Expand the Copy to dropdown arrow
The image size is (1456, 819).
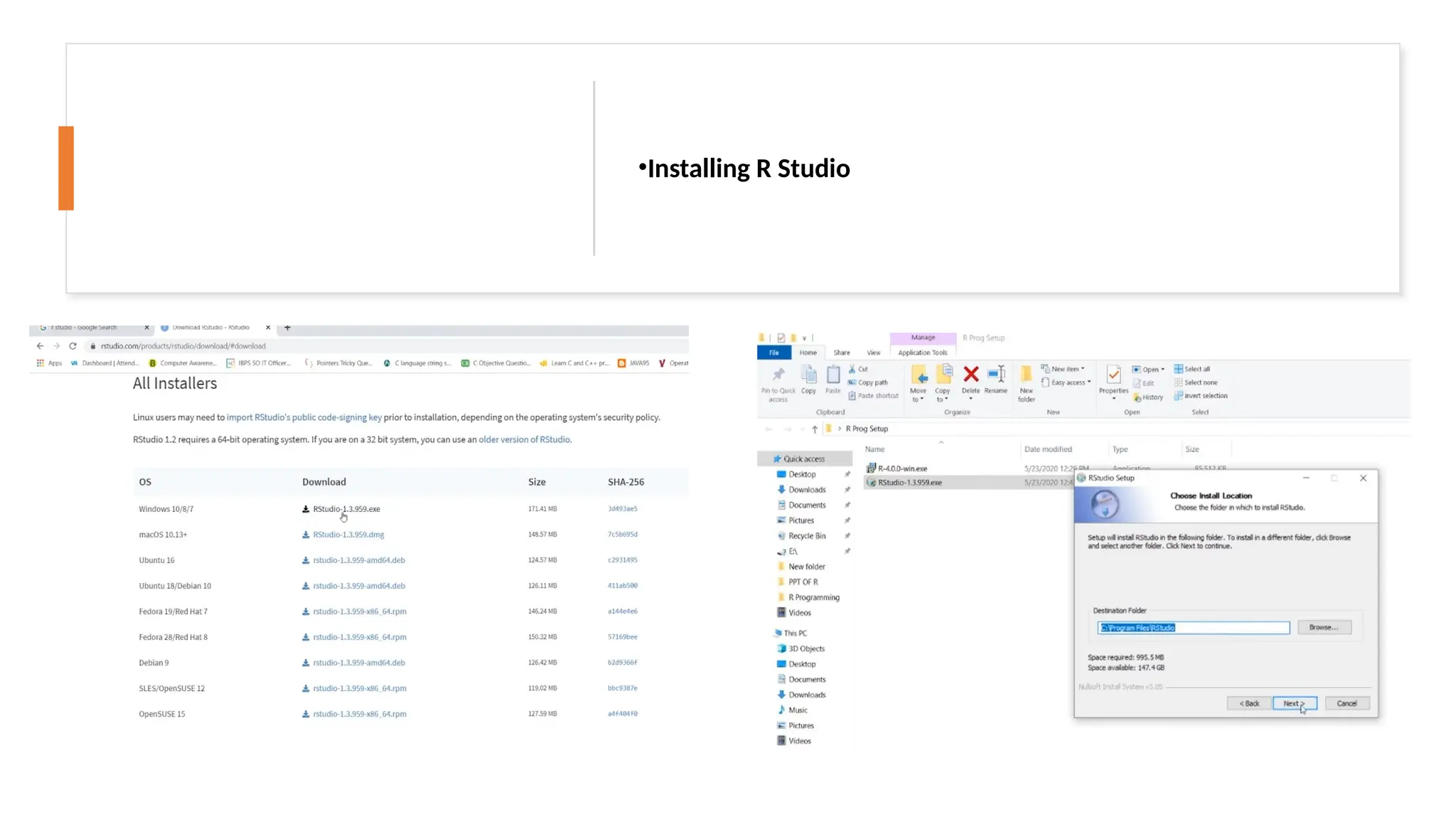pos(946,400)
